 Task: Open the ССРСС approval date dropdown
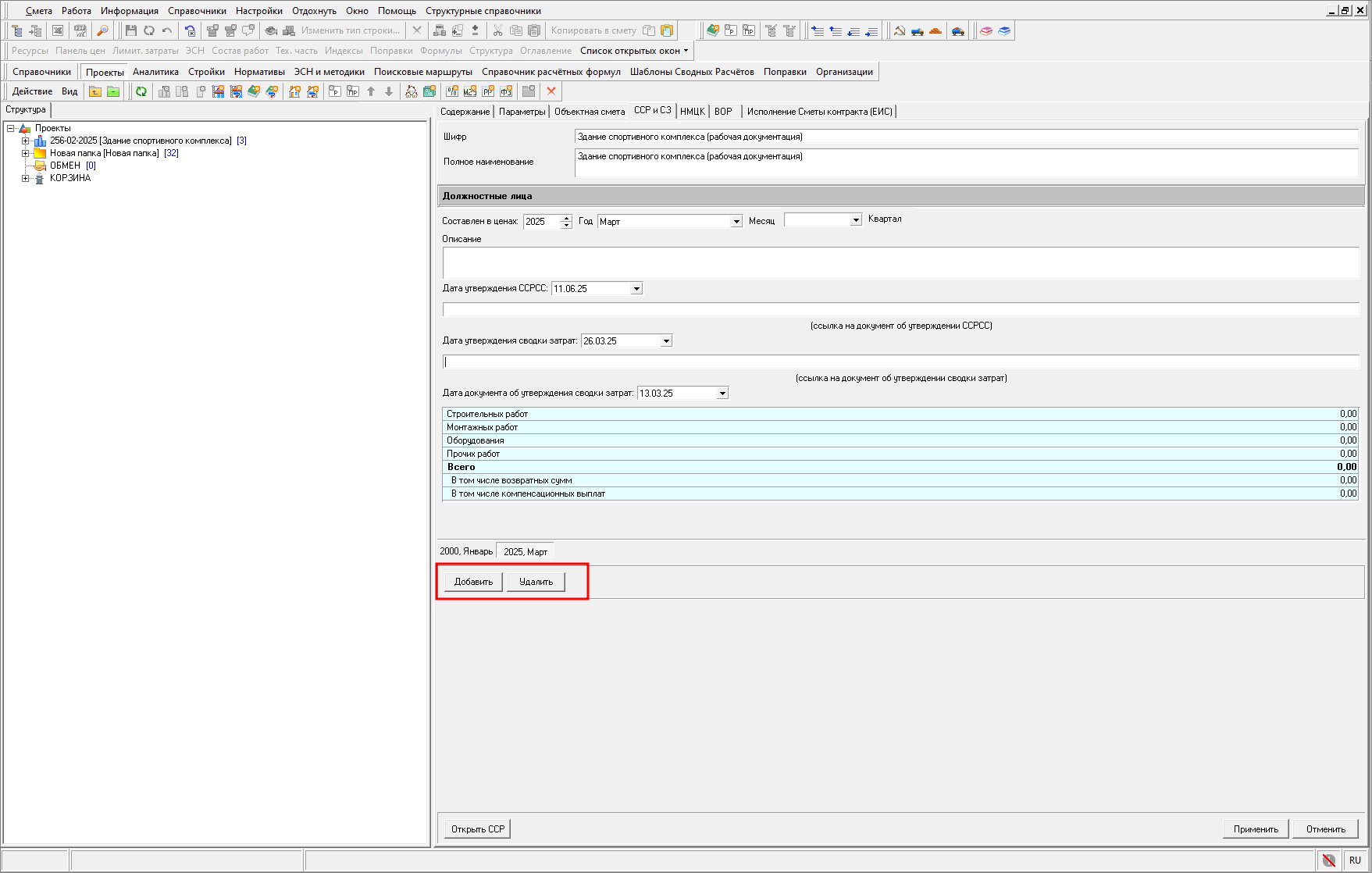tap(636, 289)
